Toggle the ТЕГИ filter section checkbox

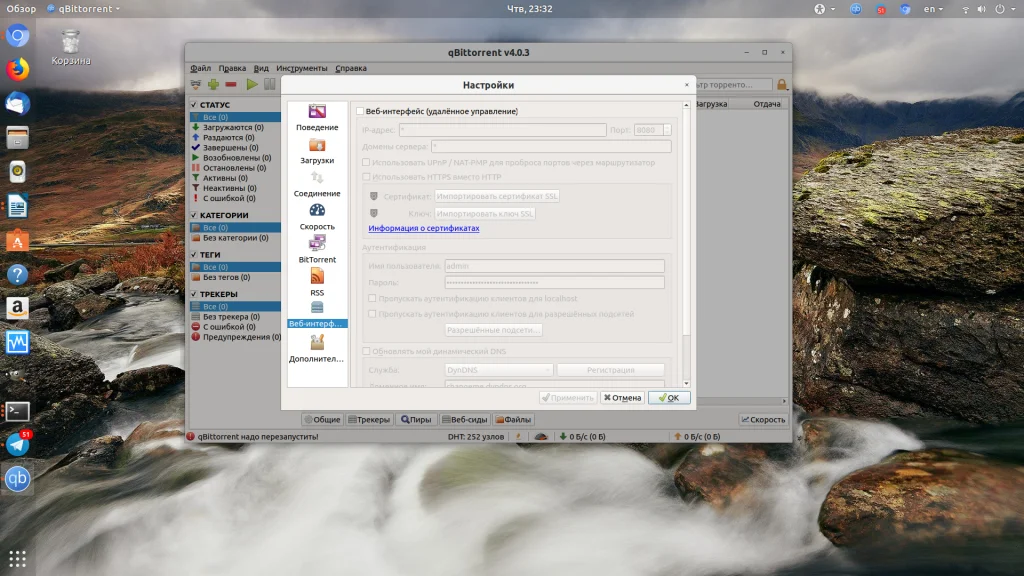tap(194, 255)
